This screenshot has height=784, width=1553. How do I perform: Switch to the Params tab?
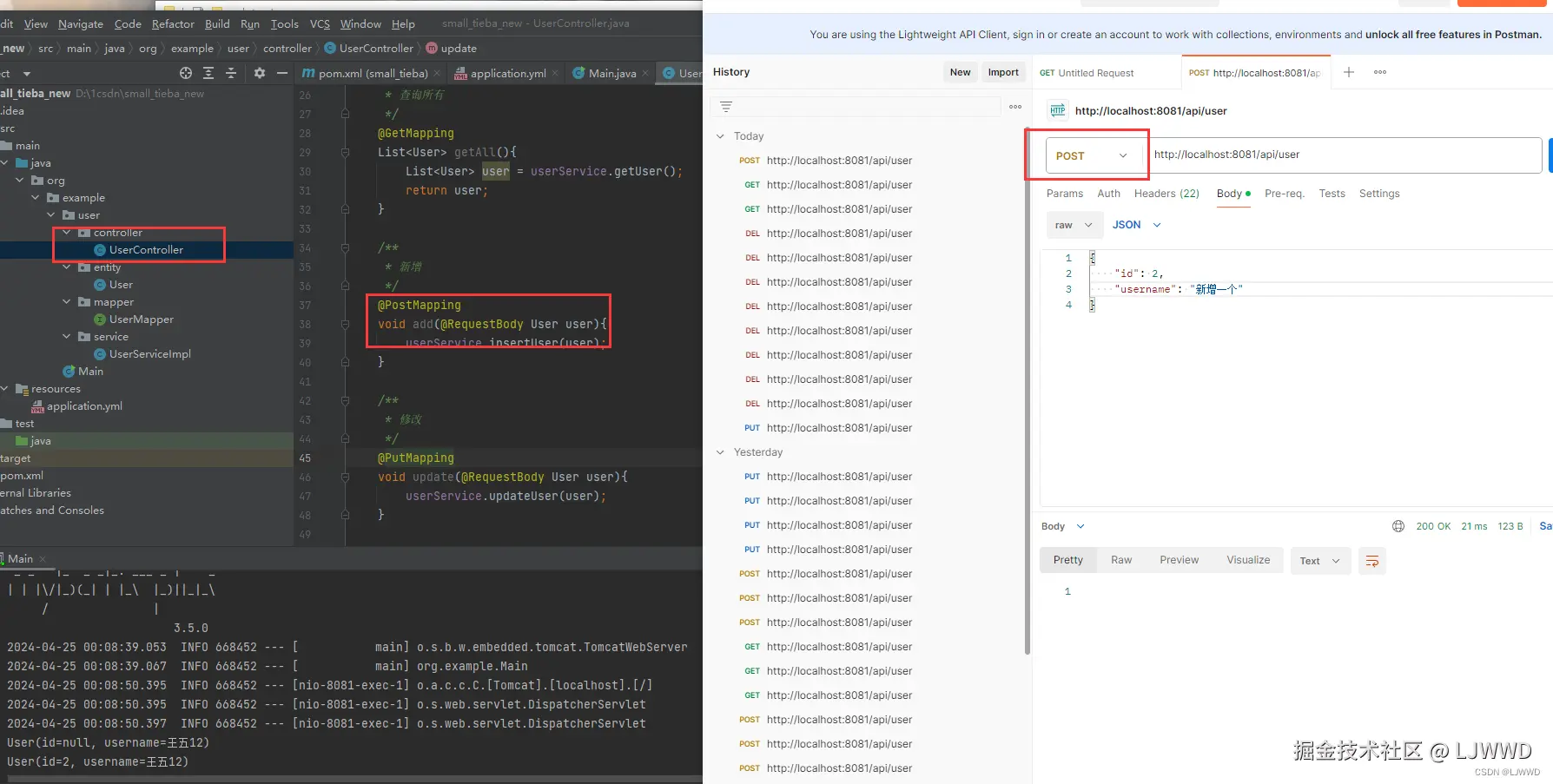point(1065,194)
